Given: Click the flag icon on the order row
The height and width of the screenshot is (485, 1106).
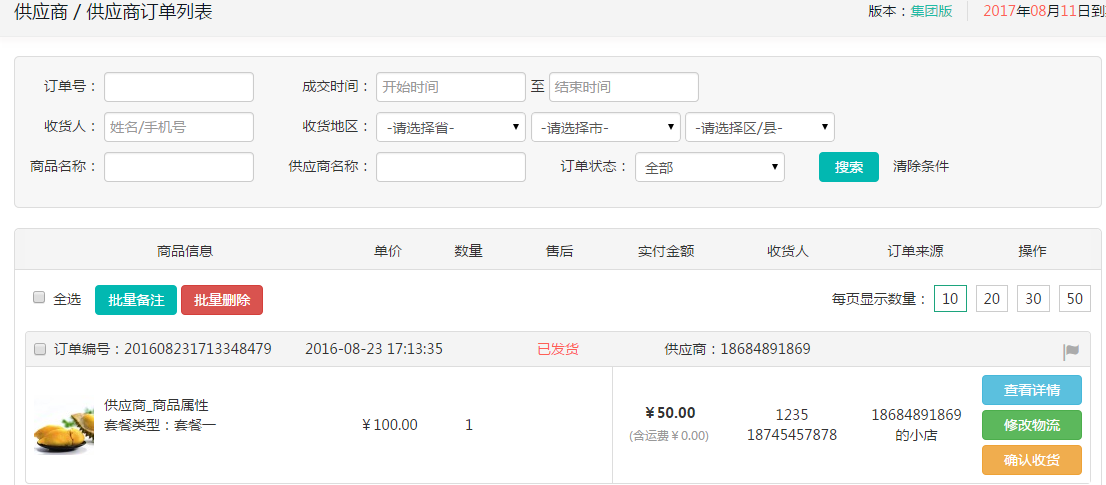Looking at the screenshot, I should click(x=1071, y=351).
